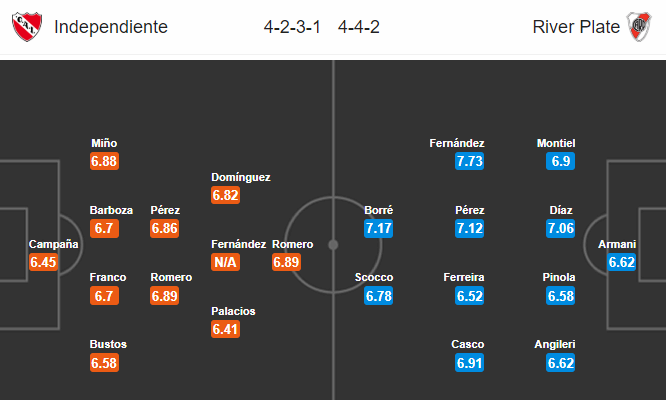
Task: Click Bustos' 6.58 rating badge
Action: coord(104,363)
